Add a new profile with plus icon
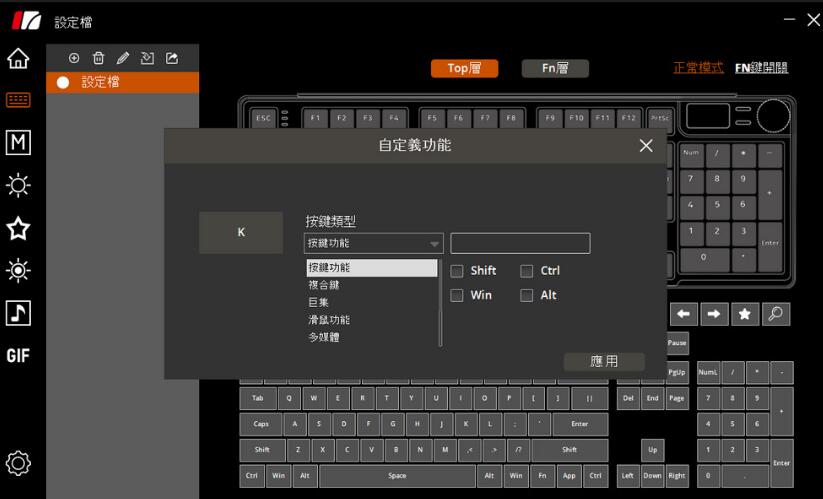The width and height of the screenshot is (823, 499). 74,58
